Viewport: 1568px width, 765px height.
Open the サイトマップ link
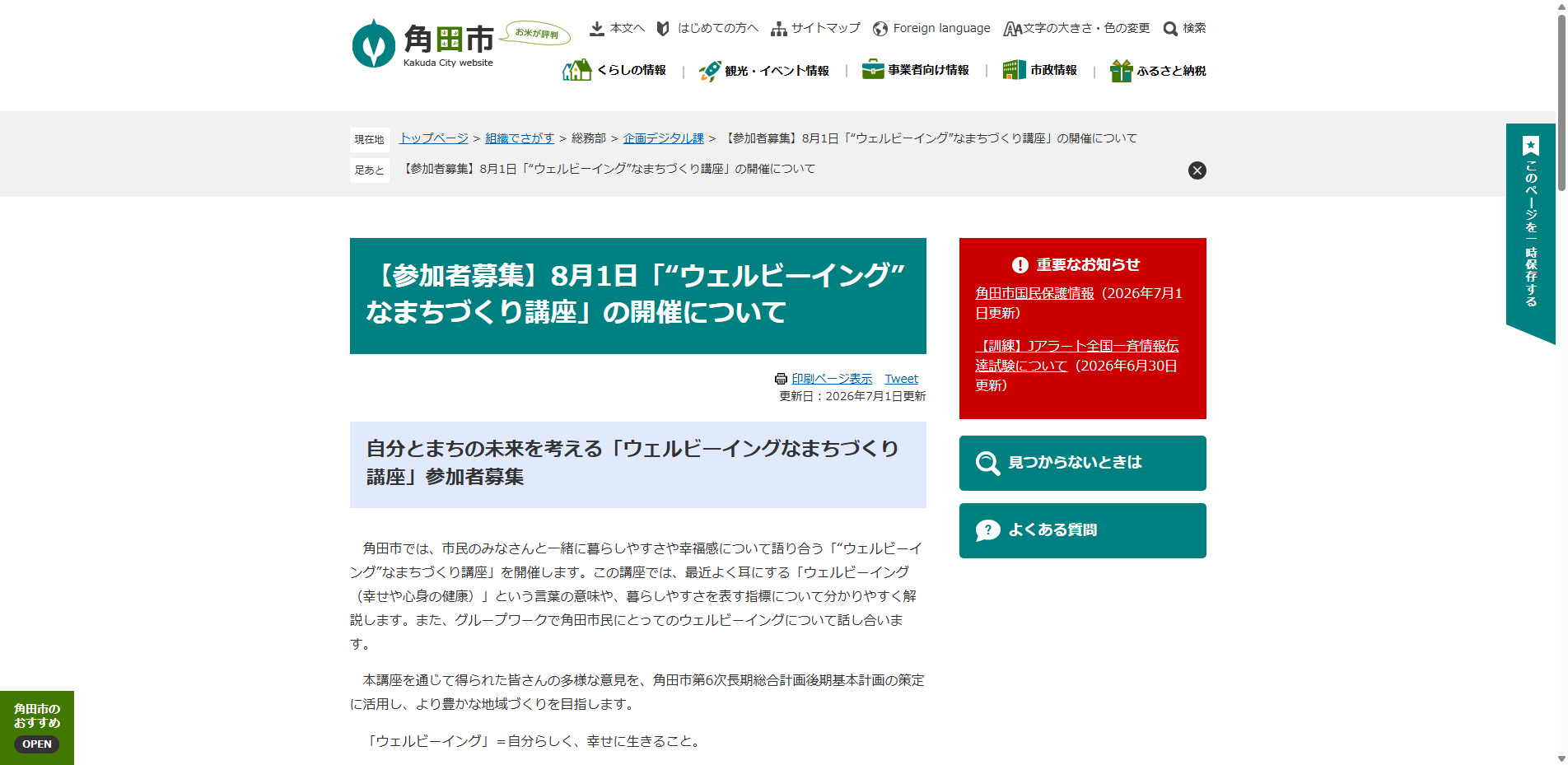click(825, 28)
